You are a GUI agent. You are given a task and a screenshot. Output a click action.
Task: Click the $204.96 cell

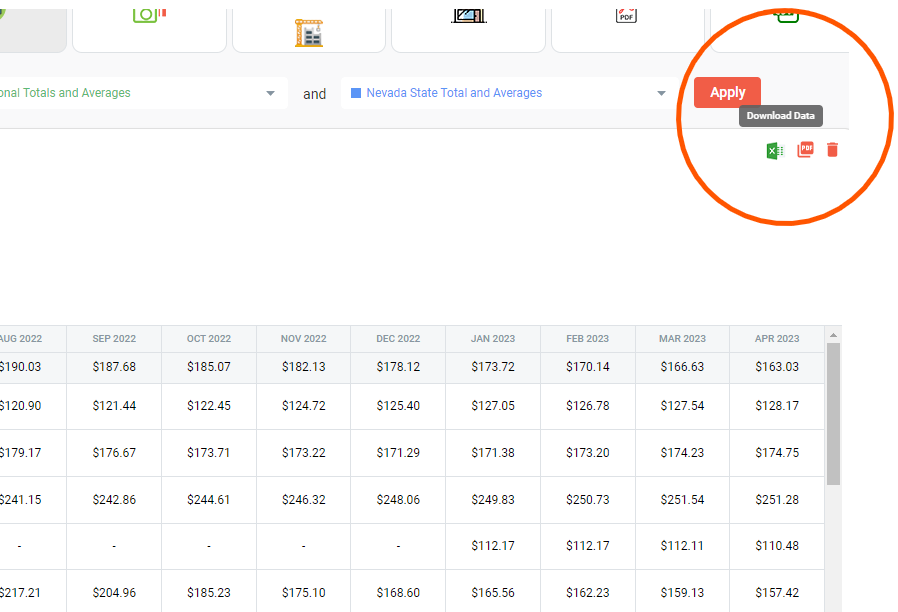click(x=114, y=593)
